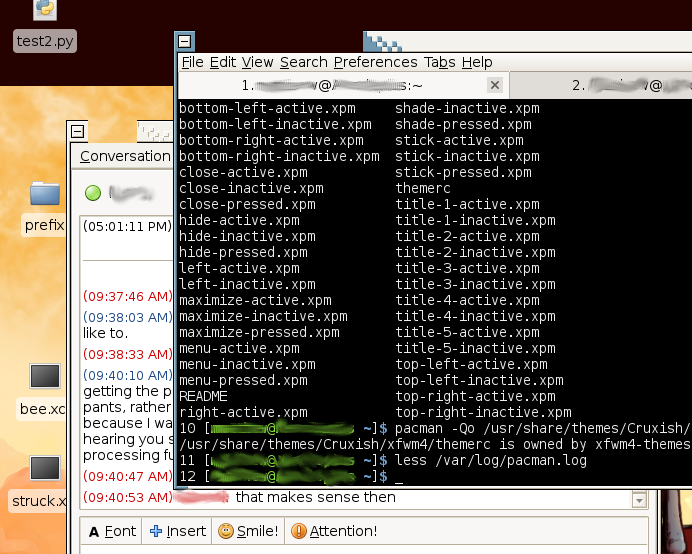692x554 pixels.
Task: Select the struck image file icon
Action: tap(45, 468)
